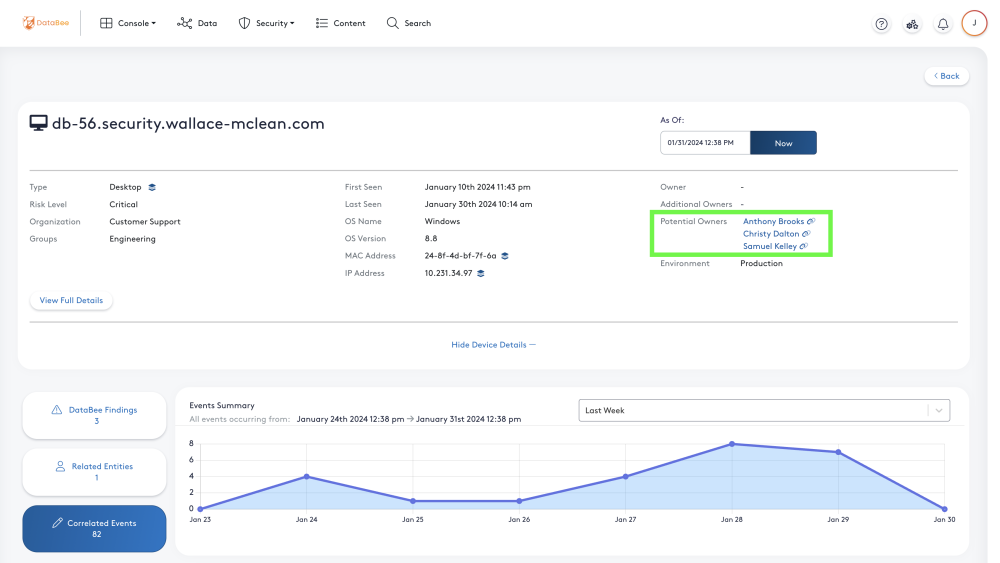
Task: Click the hostname db-56.security.wallace-mclean.com
Action: coord(188,124)
